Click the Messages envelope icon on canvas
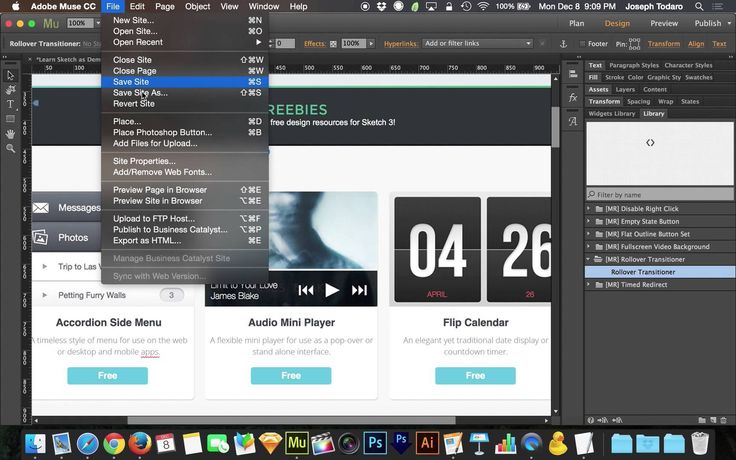 [41, 207]
